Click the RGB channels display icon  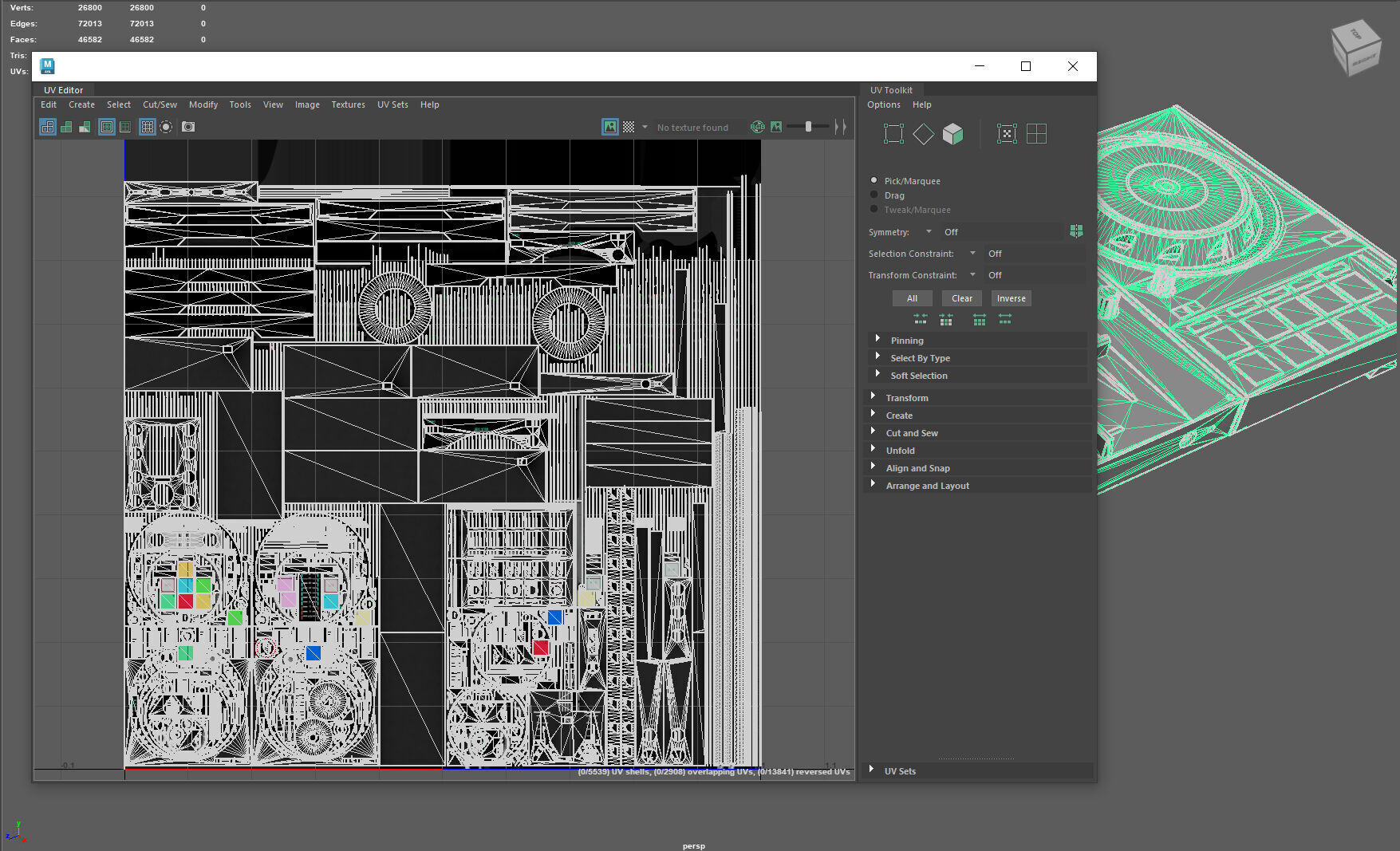[x=757, y=127]
